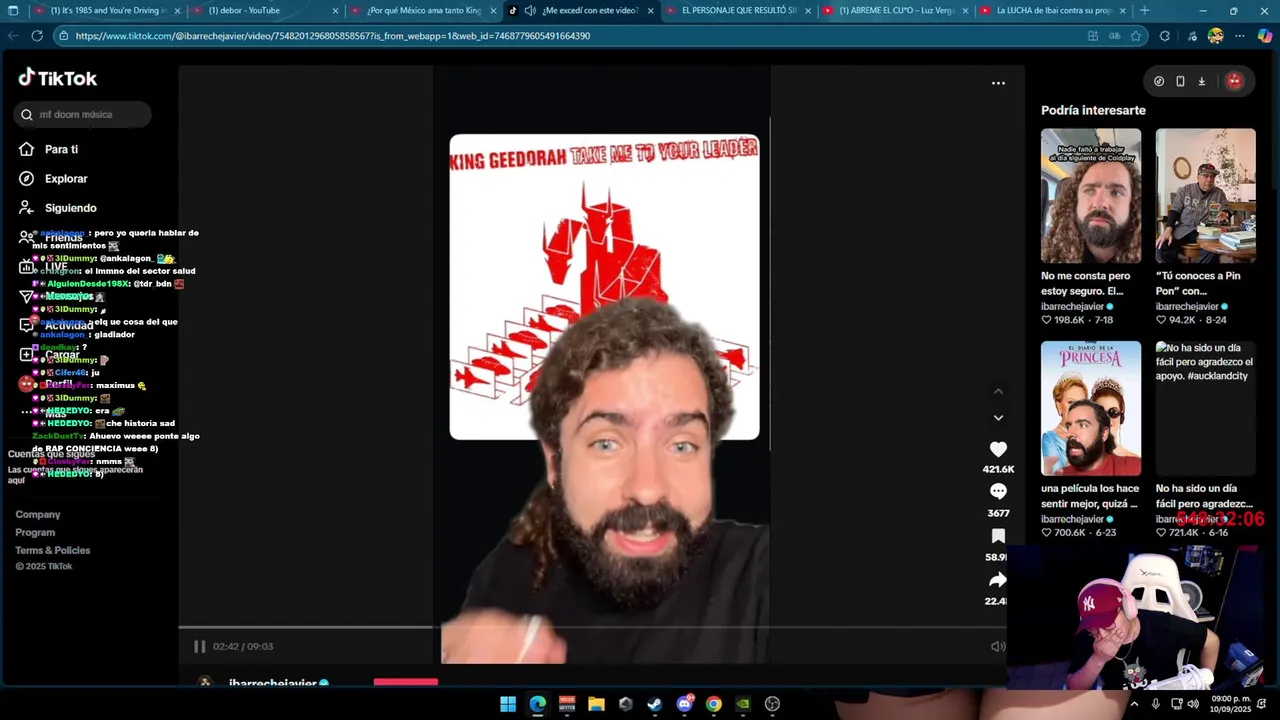Open 'Tú conoces a Pin Pon' thumbnail
The image size is (1280, 720).
[1205, 196]
